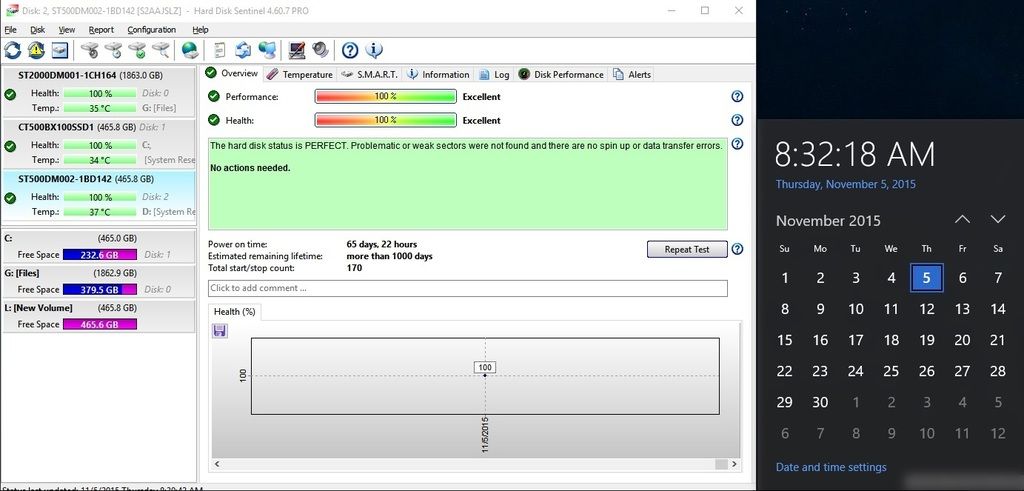Click the yellow warning triangle toolbar icon

pyautogui.click(x=37, y=50)
